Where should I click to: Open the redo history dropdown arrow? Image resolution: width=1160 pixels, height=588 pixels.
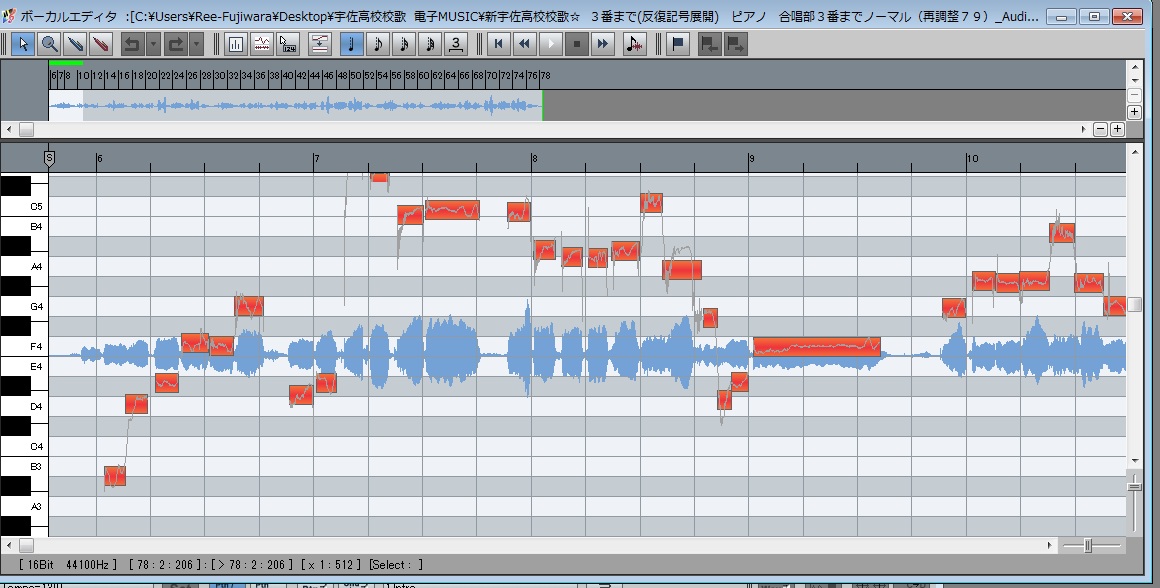click(197, 44)
